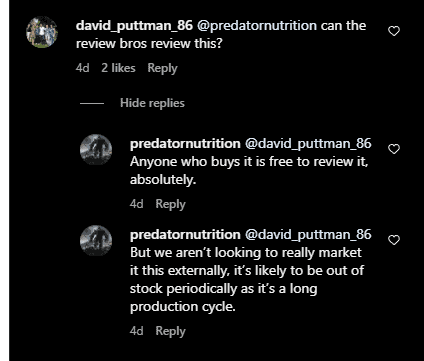View the 2 likes list
The height and width of the screenshot is (361, 424).
coord(118,68)
